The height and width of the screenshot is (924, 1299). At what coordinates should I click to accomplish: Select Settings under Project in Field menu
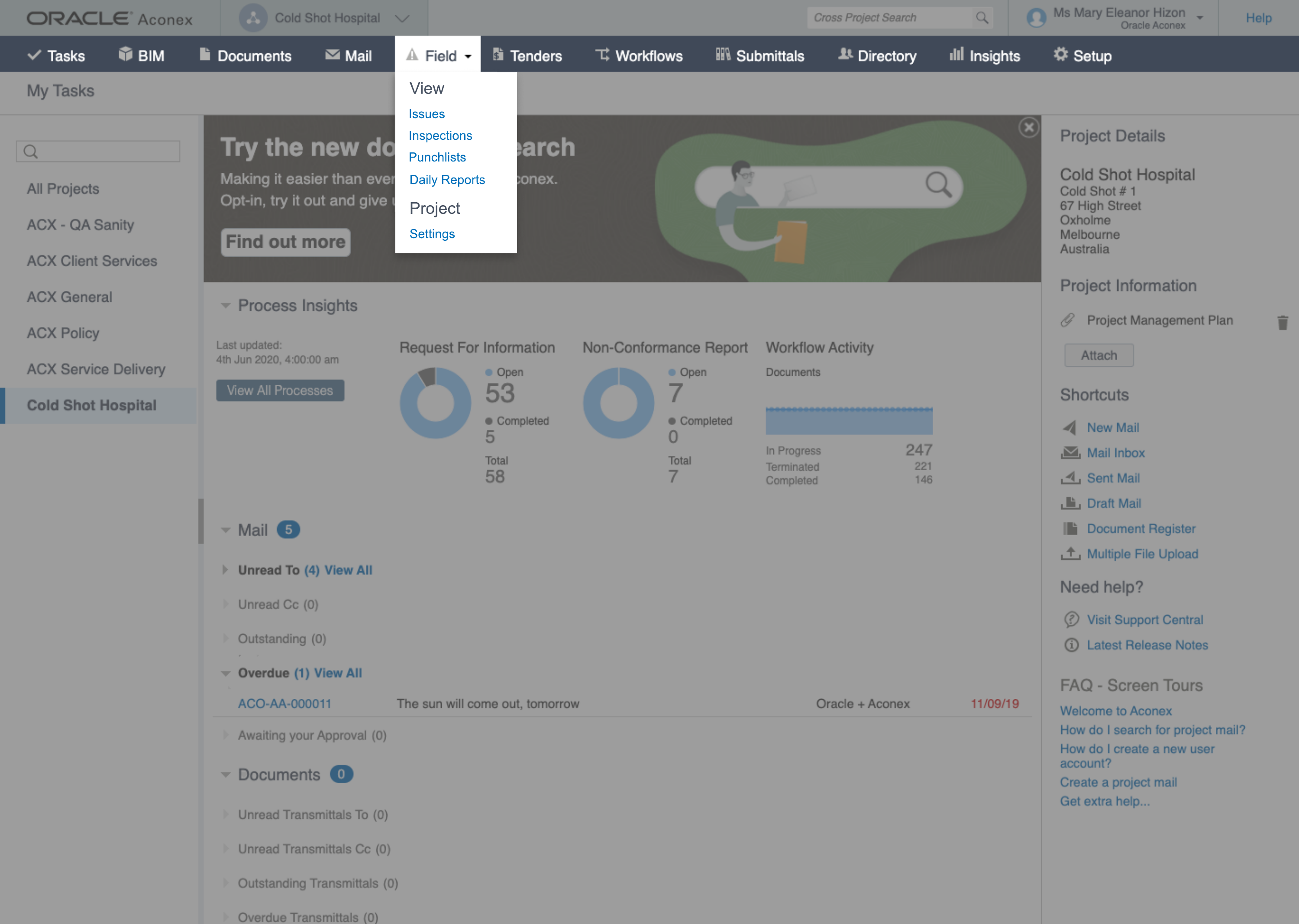[433, 234]
